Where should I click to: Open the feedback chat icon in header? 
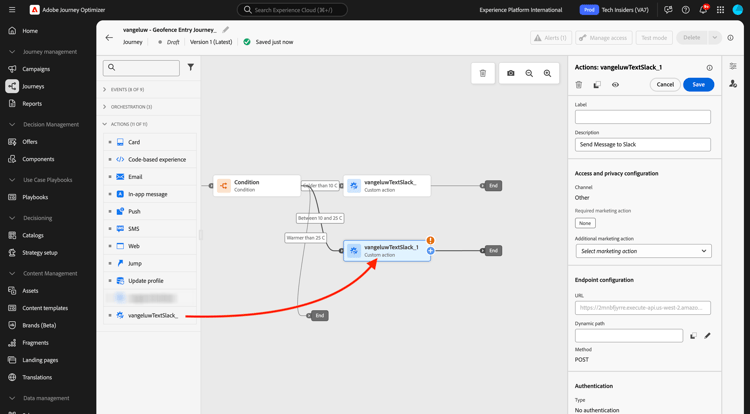coord(668,10)
